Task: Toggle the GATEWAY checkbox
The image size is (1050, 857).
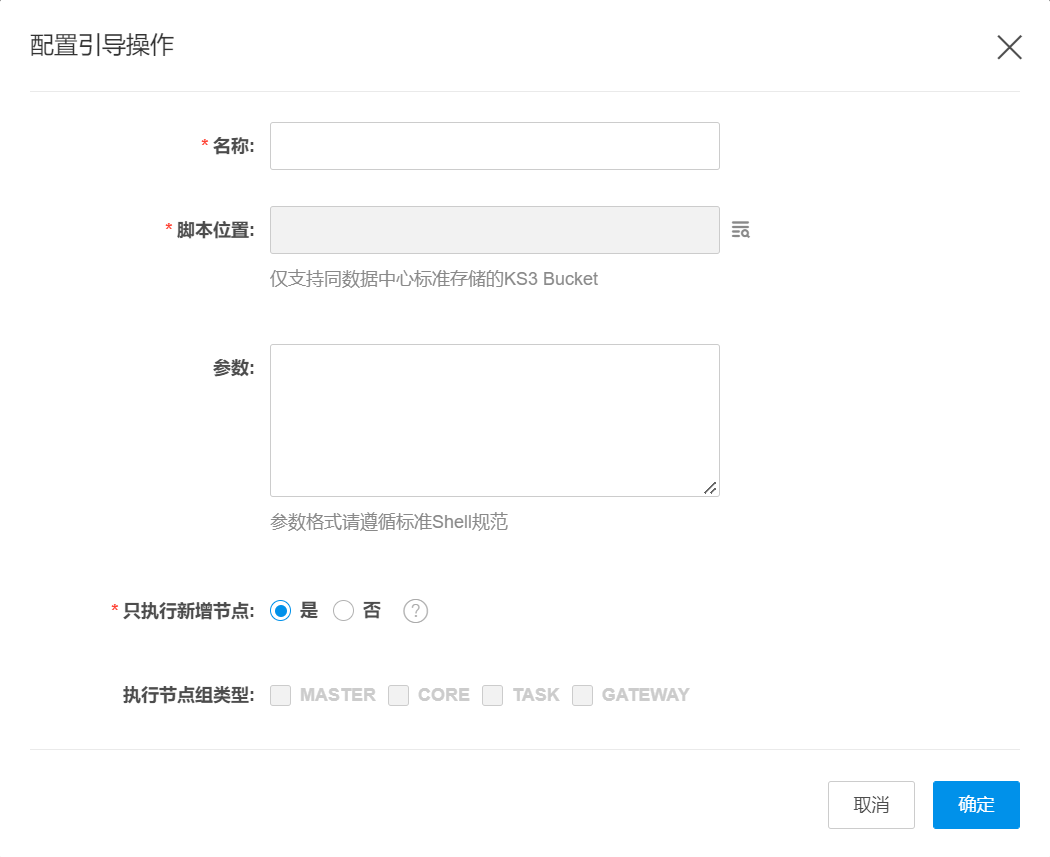Action: click(x=583, y=695)
